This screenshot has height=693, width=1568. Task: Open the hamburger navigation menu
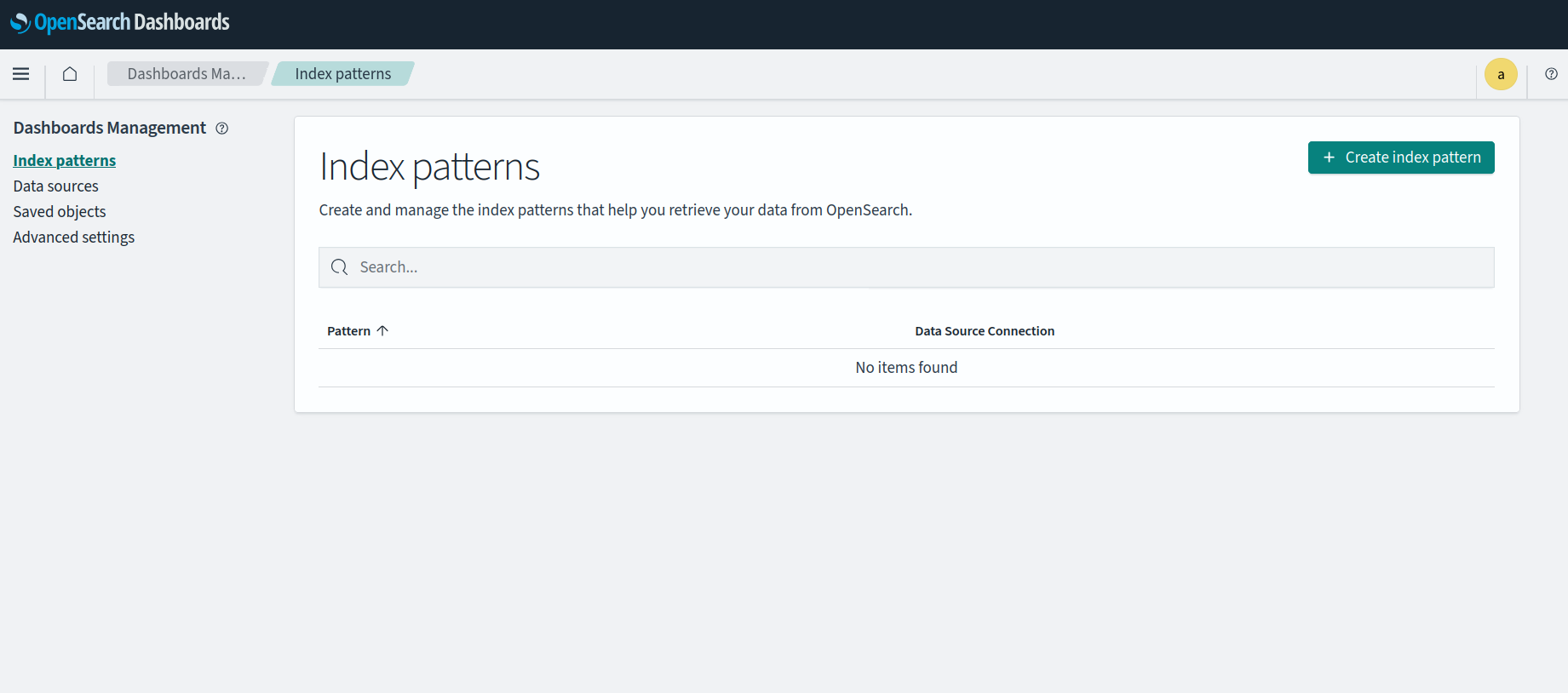[x=21, y=74]
